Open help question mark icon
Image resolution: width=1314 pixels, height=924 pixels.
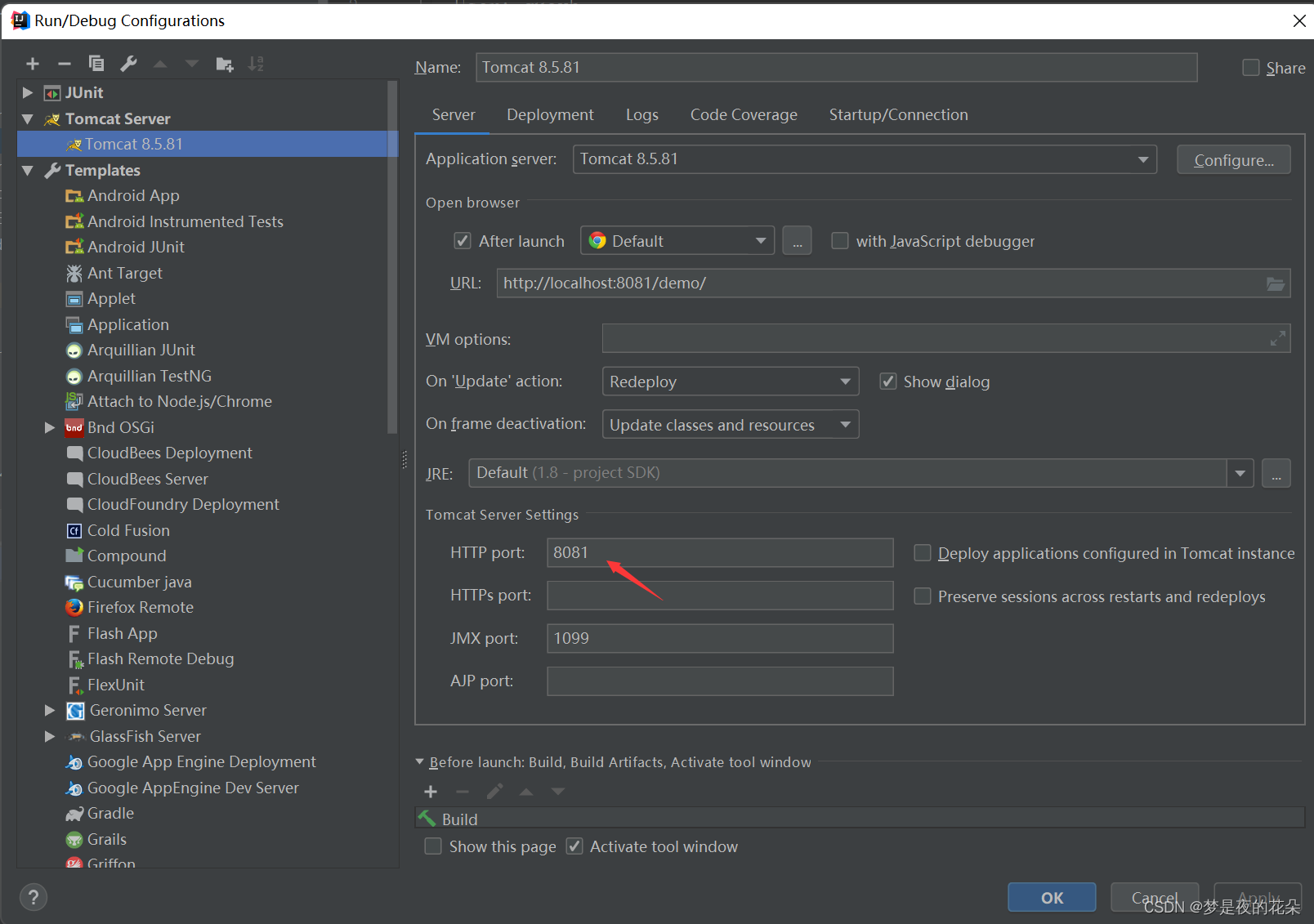point(33,898)
